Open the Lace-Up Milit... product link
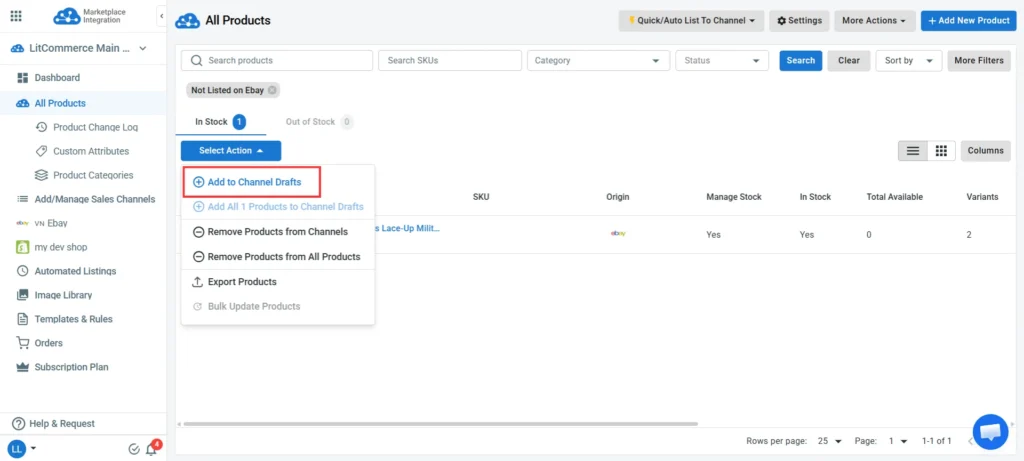This screenshot has height=461, width=1024. point(408,228)
